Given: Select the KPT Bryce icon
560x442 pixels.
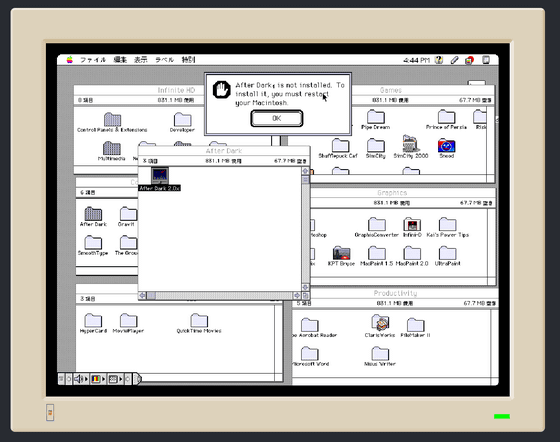Looking at the screenshot, I should click(x=341, y=256).
